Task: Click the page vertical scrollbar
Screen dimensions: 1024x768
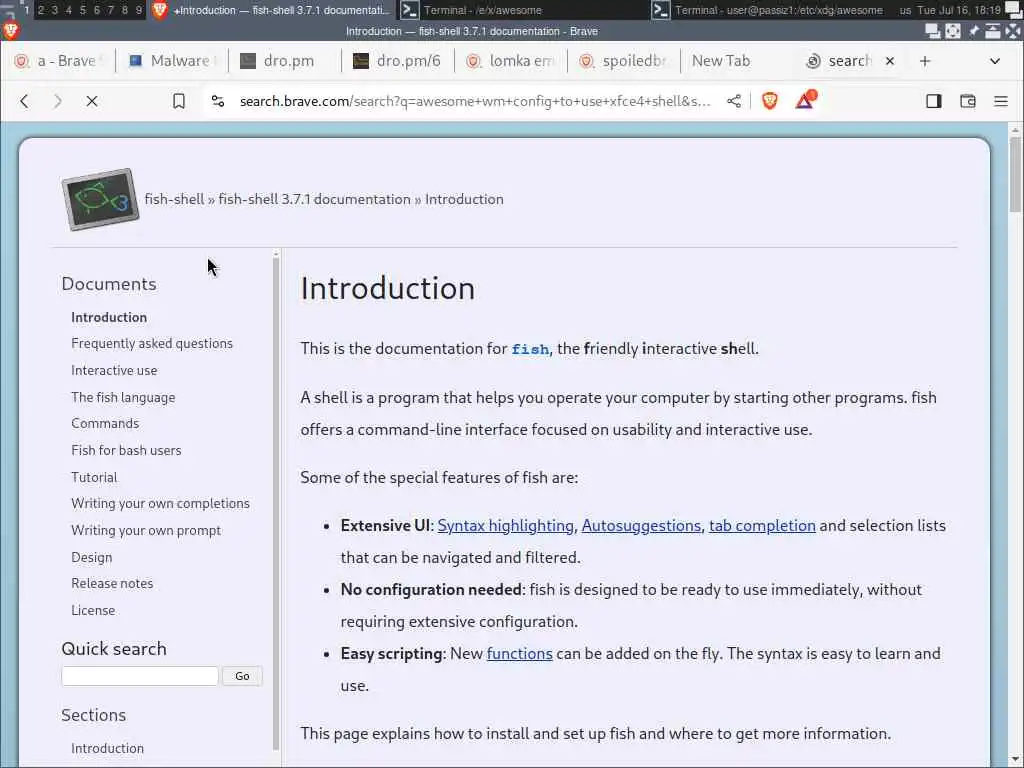Action: [1015, 174]
